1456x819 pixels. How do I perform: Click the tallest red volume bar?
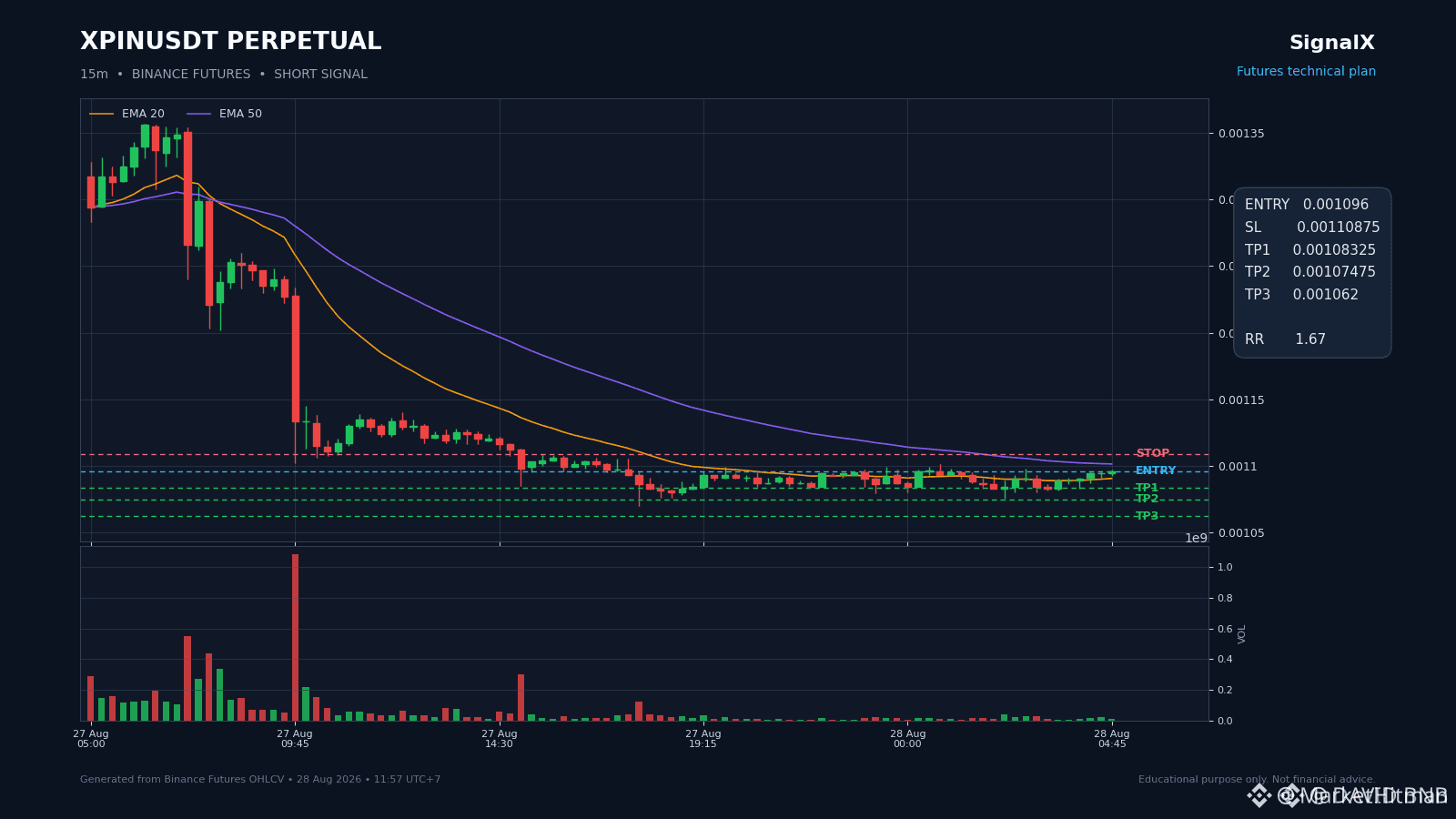click(x=295, y=637)
